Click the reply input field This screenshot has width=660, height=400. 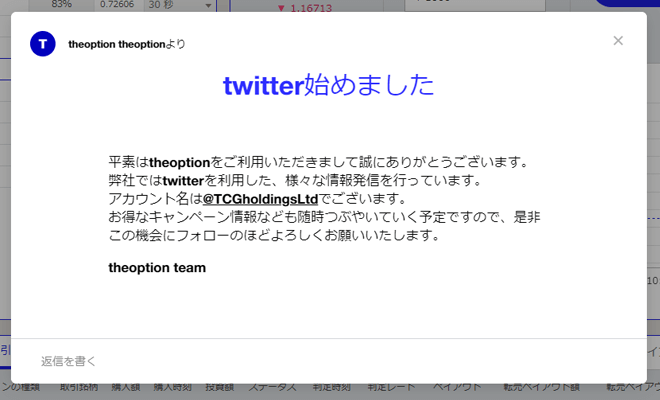point(329,361)
